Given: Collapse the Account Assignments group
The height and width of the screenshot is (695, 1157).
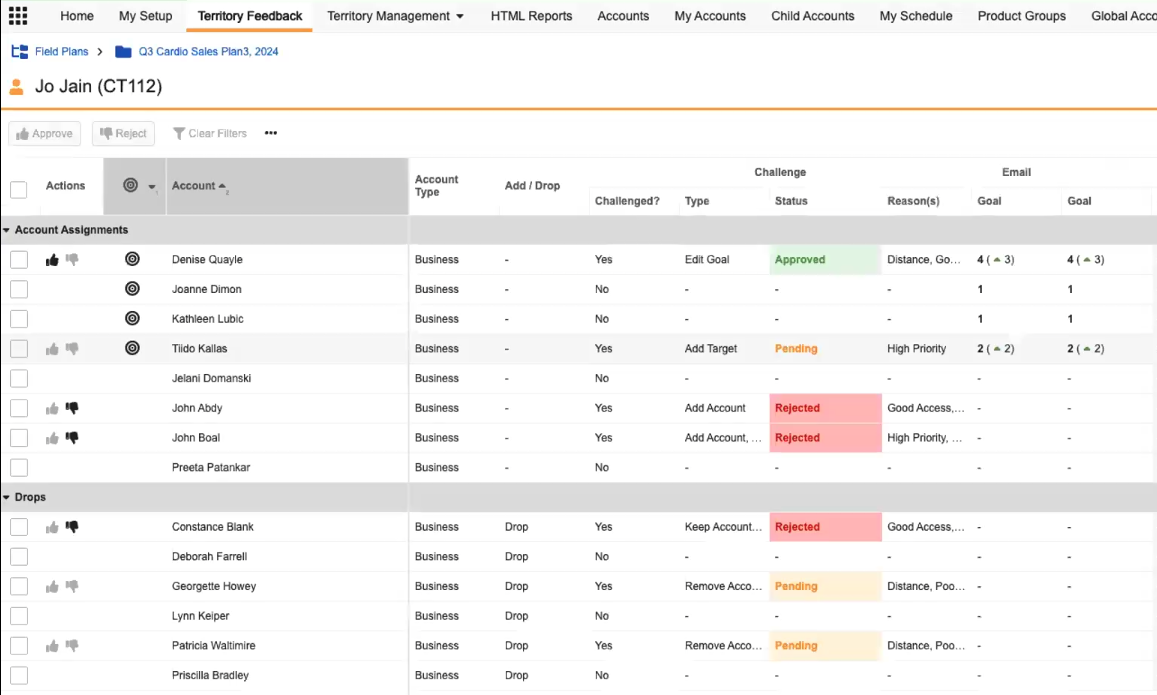Looking at the screenshot, I should [x=7, y=230].
